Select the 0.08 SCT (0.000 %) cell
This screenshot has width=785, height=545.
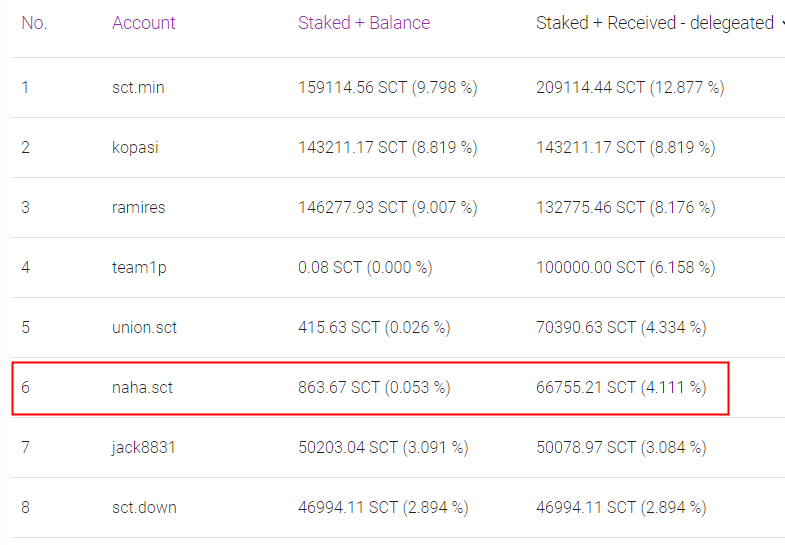point(365,267)
